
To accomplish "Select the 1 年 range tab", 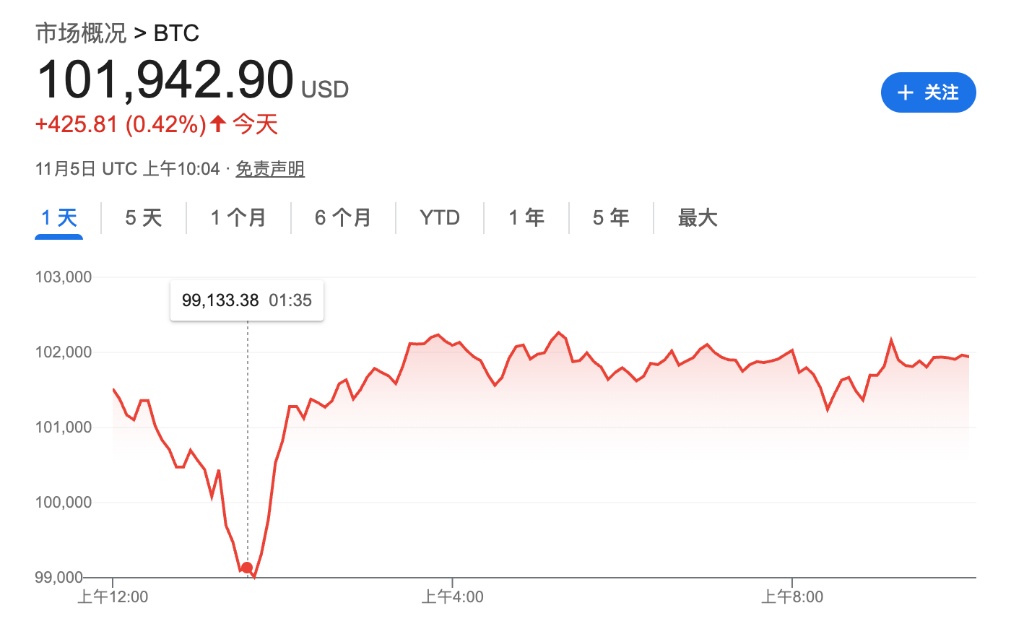I will pyautogui.click(x=527, y=218).
